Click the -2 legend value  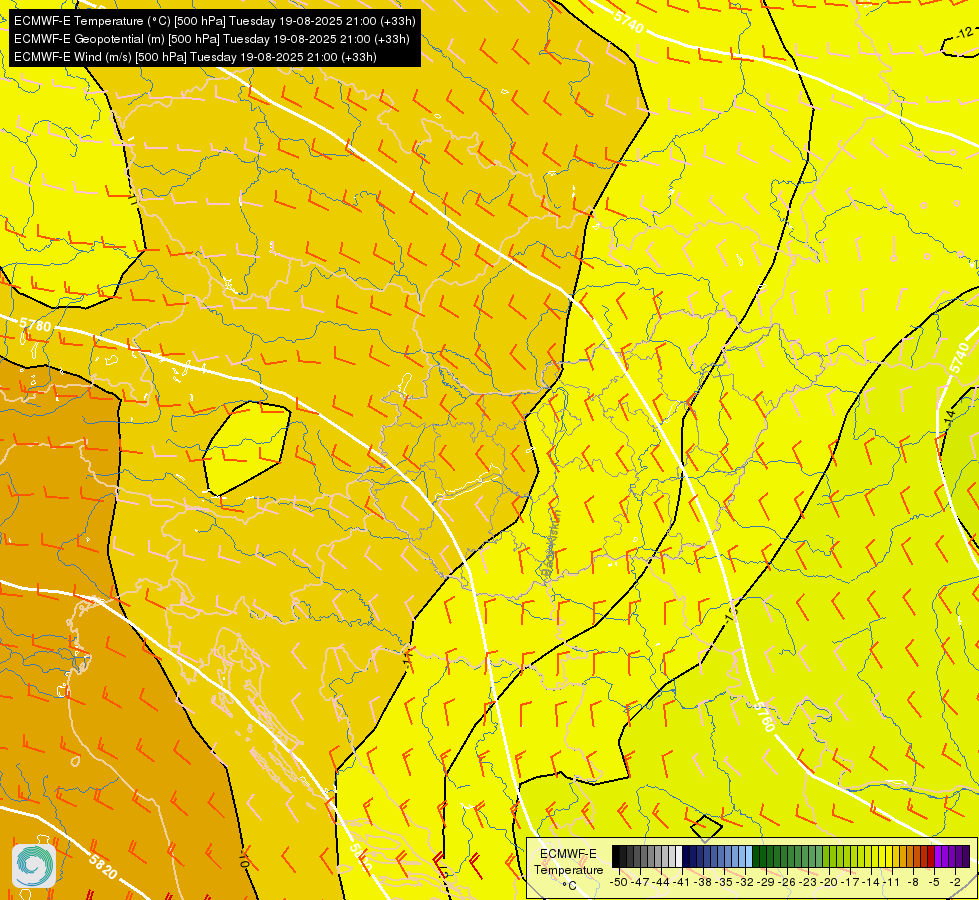pos(955,883)
